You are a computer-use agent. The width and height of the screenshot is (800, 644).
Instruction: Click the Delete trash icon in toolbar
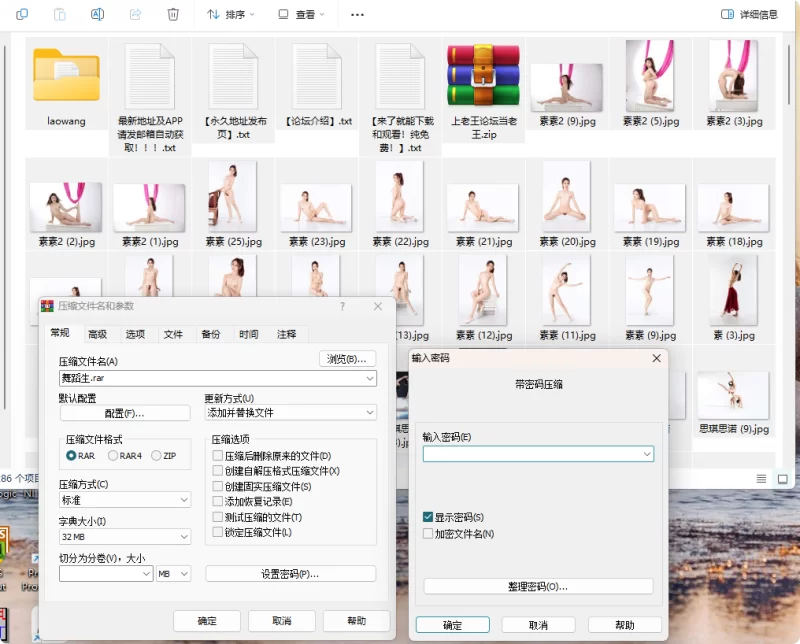[173, 15]
